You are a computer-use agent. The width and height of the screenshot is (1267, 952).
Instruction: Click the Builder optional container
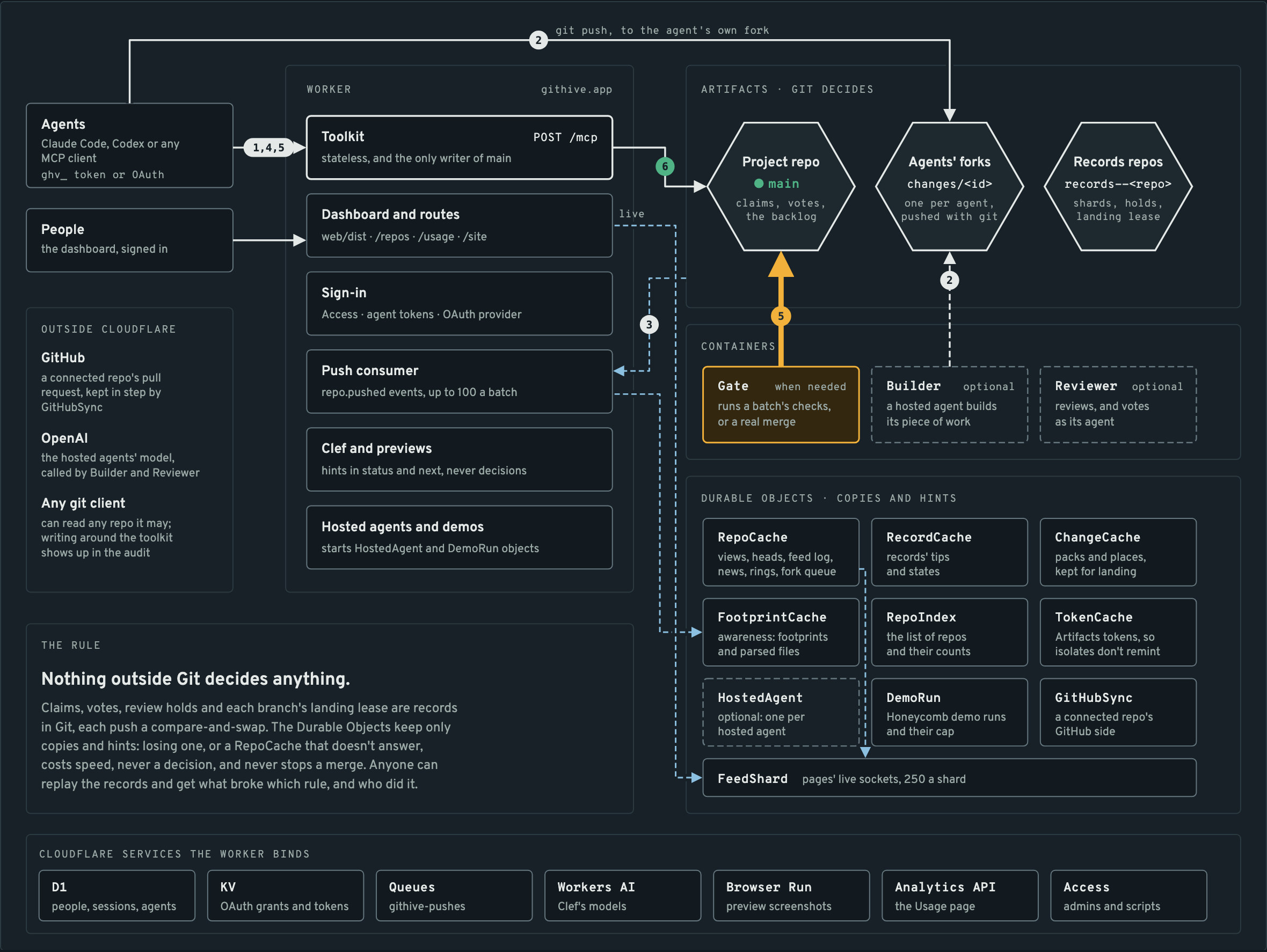(x=949, y=405)
